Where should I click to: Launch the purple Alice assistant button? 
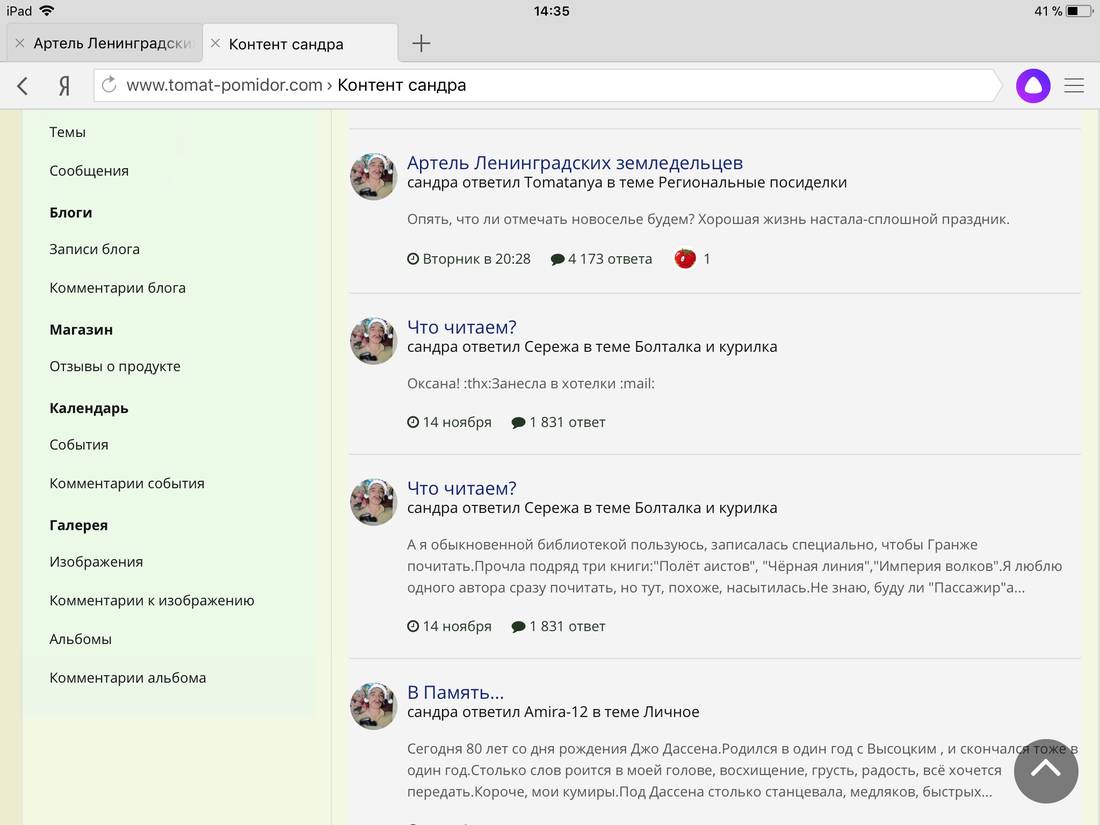pyautogui.click(x=1033, y=86)
